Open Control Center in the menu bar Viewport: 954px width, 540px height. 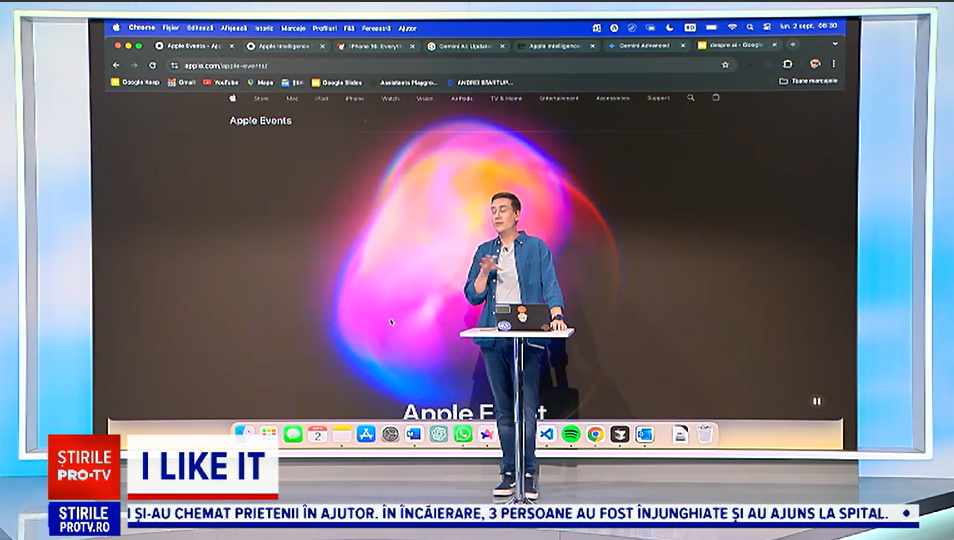pyautogui.click(x=767, y=27)
